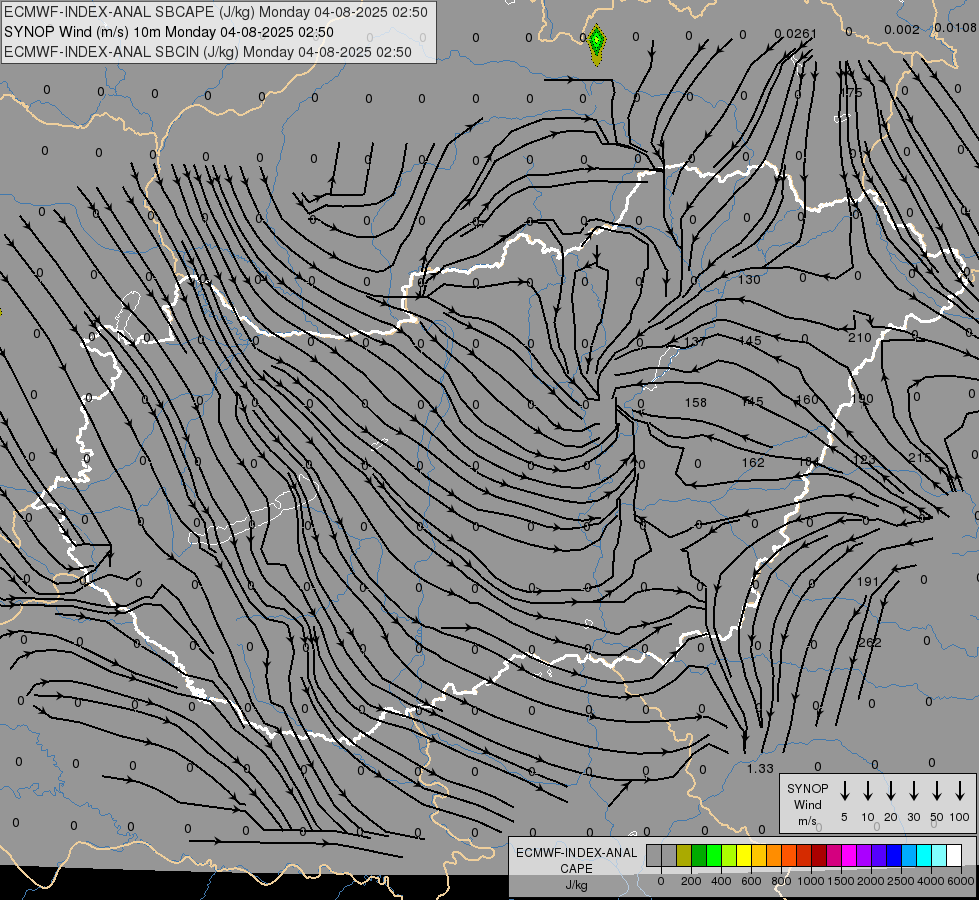Image resolution: width=979 pixels, height=900 pixels.
Task: Click the 10 m/s wind arrow in legend
Action: tap(868, 791)
